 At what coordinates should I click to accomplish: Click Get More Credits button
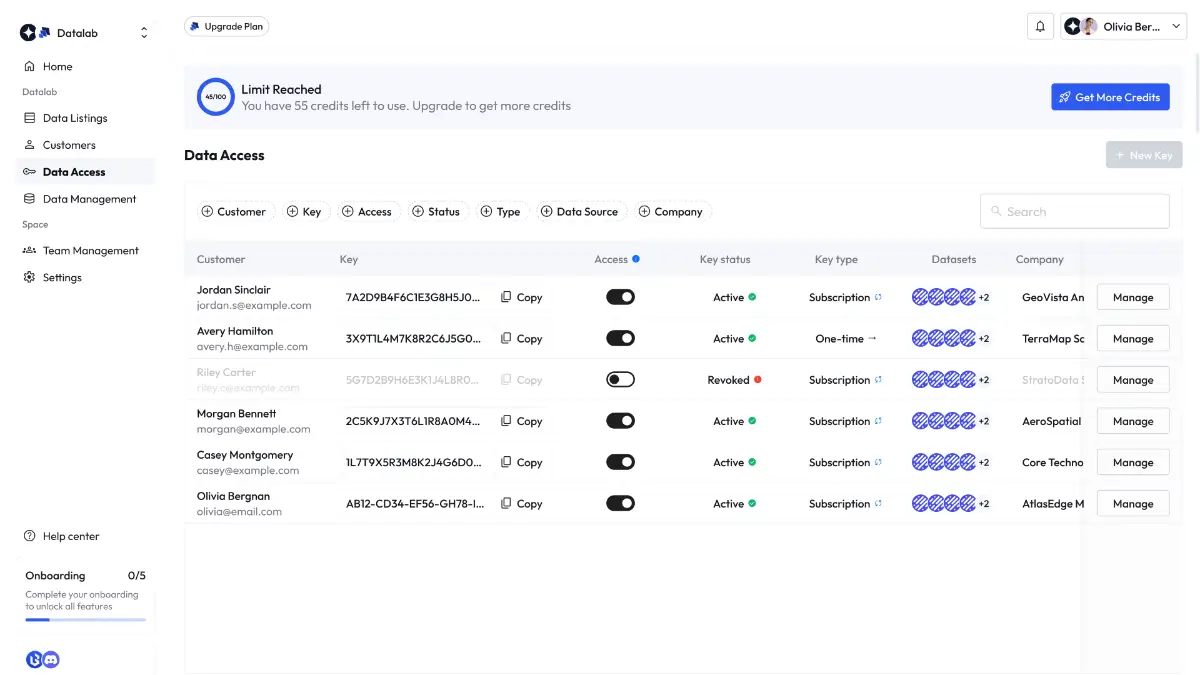pyautogui.click(x=1110, y=97)
